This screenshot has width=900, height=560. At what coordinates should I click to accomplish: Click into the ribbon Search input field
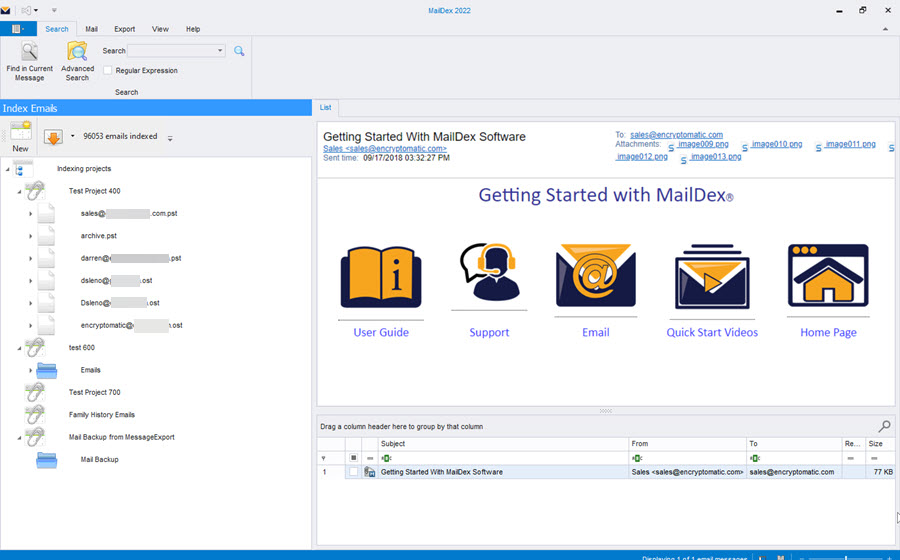[x=171, y=50]
